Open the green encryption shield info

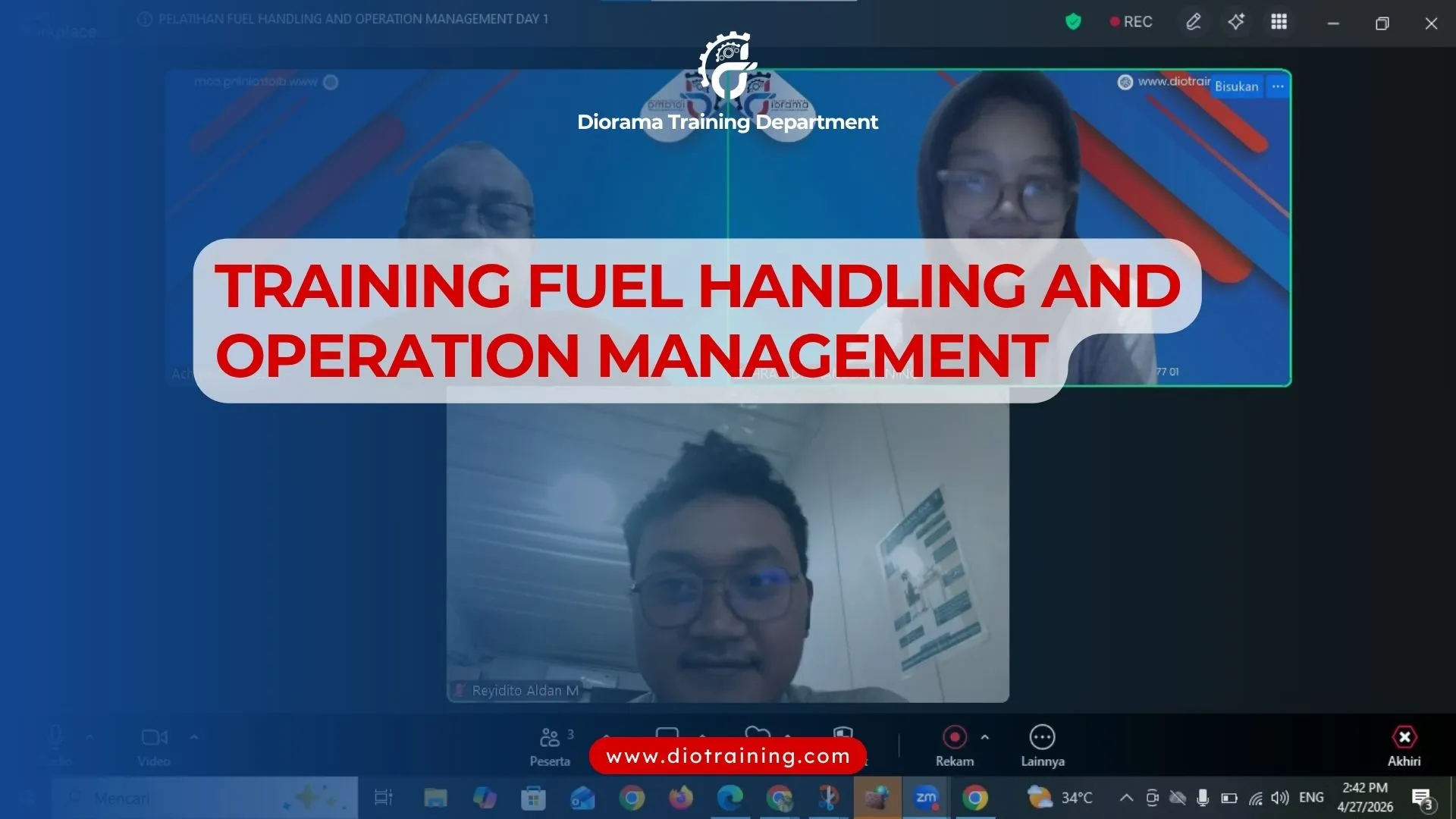pos(1073,22)
